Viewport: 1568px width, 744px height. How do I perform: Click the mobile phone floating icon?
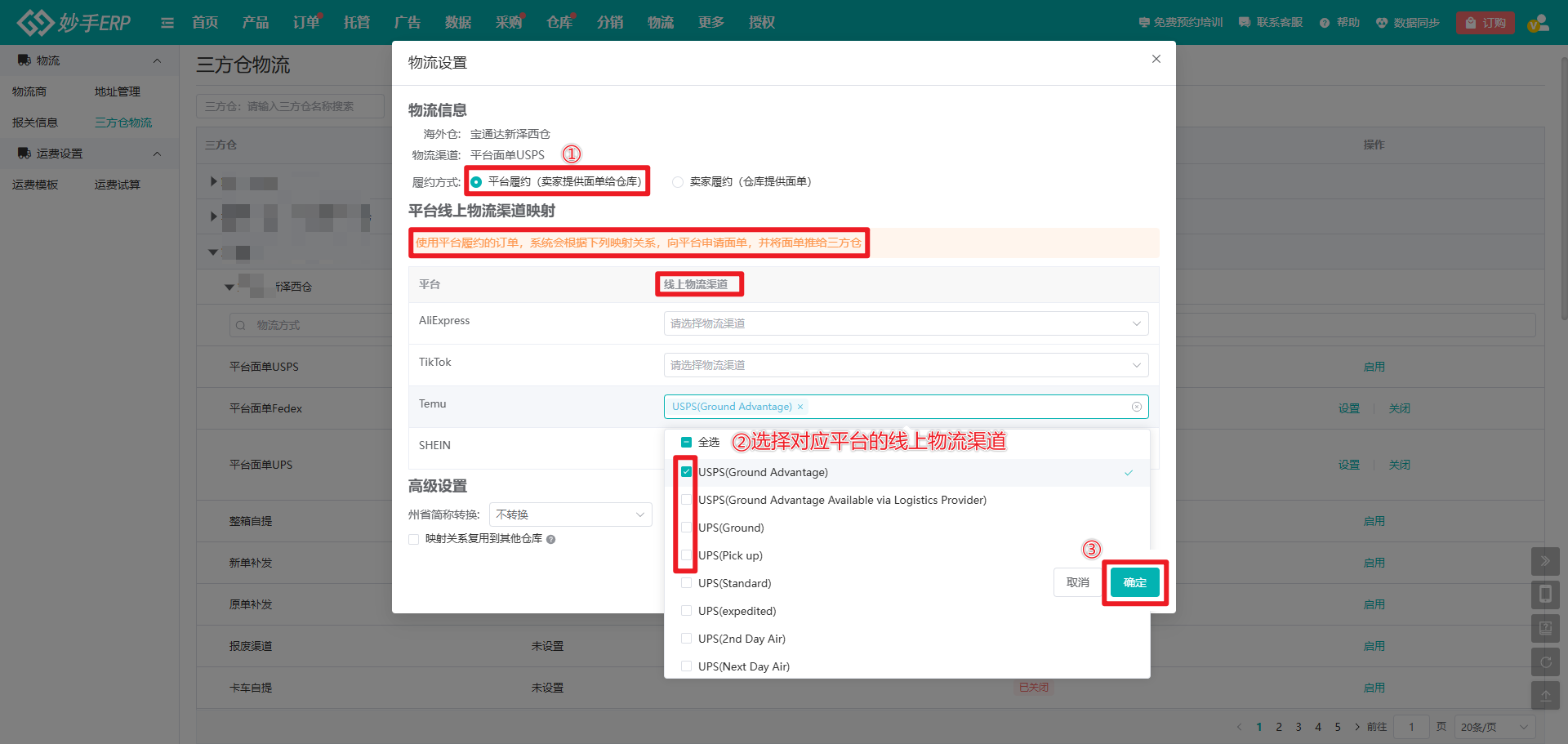tap(1545, 595)
